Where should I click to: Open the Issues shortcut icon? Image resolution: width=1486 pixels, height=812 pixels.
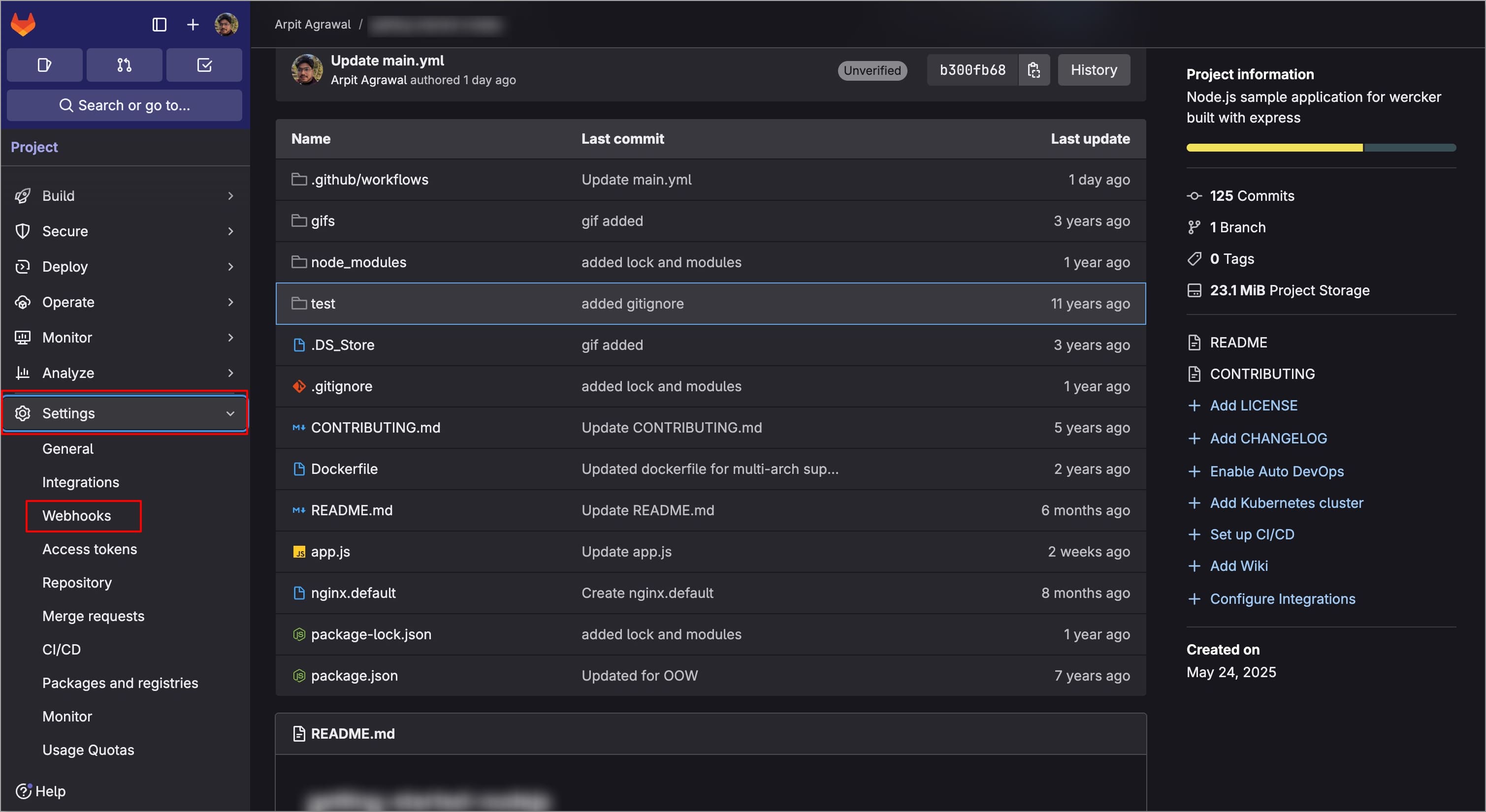[44, 65]
